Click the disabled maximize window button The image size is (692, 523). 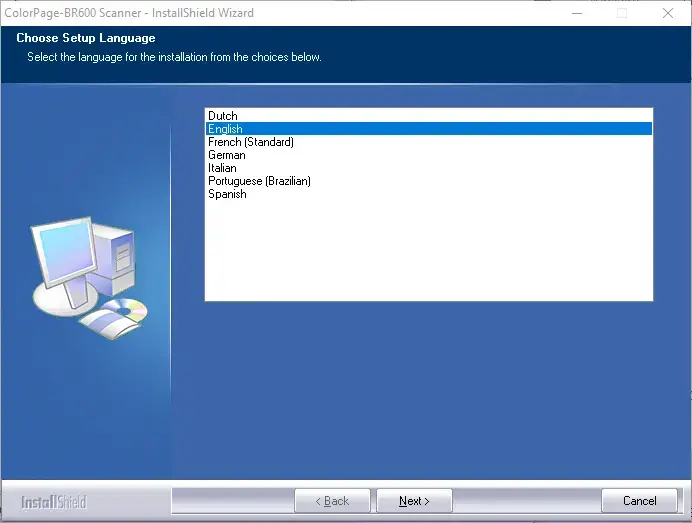(622, 13)
